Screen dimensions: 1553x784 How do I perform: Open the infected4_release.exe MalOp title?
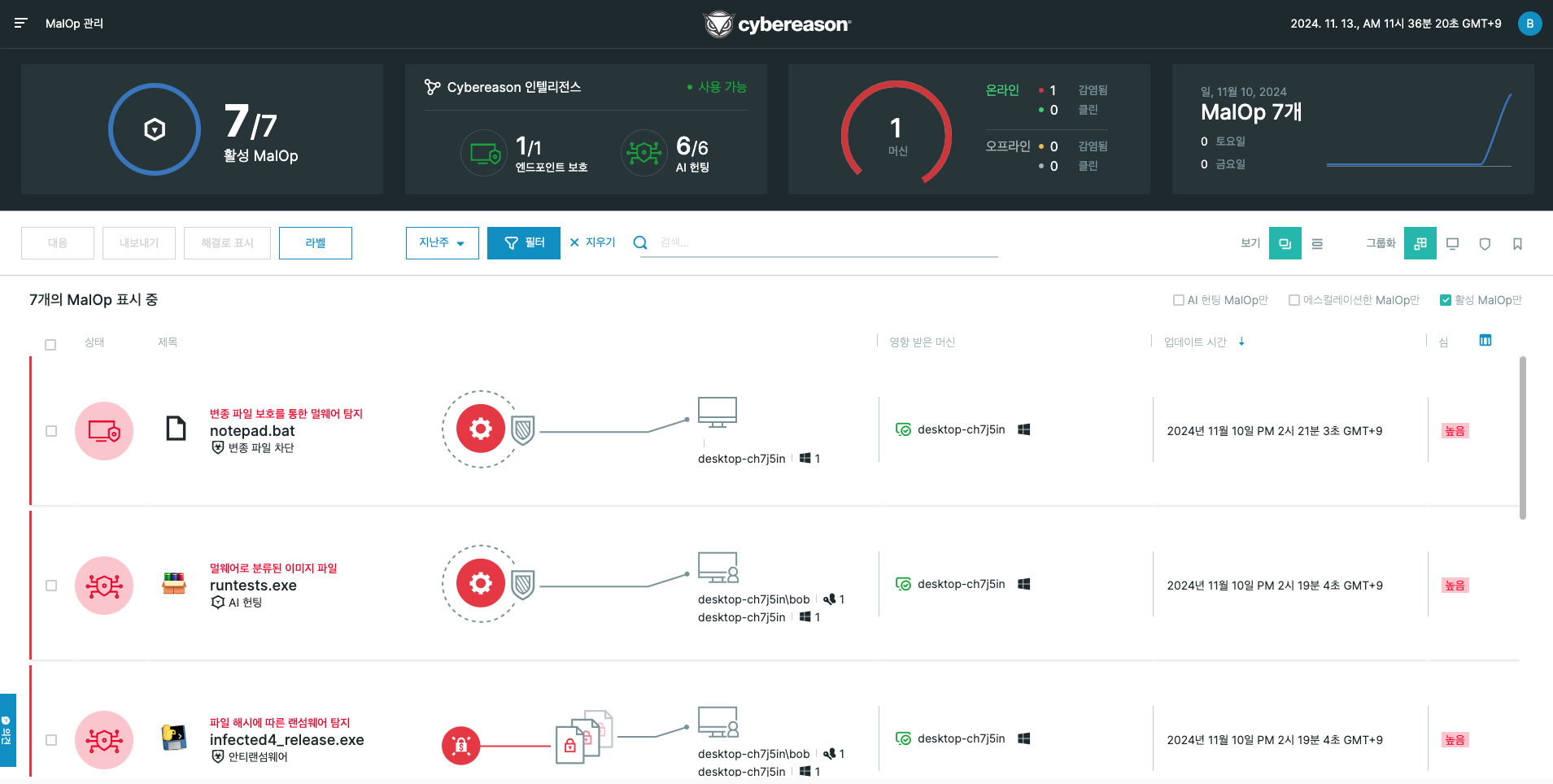(287, 740)
